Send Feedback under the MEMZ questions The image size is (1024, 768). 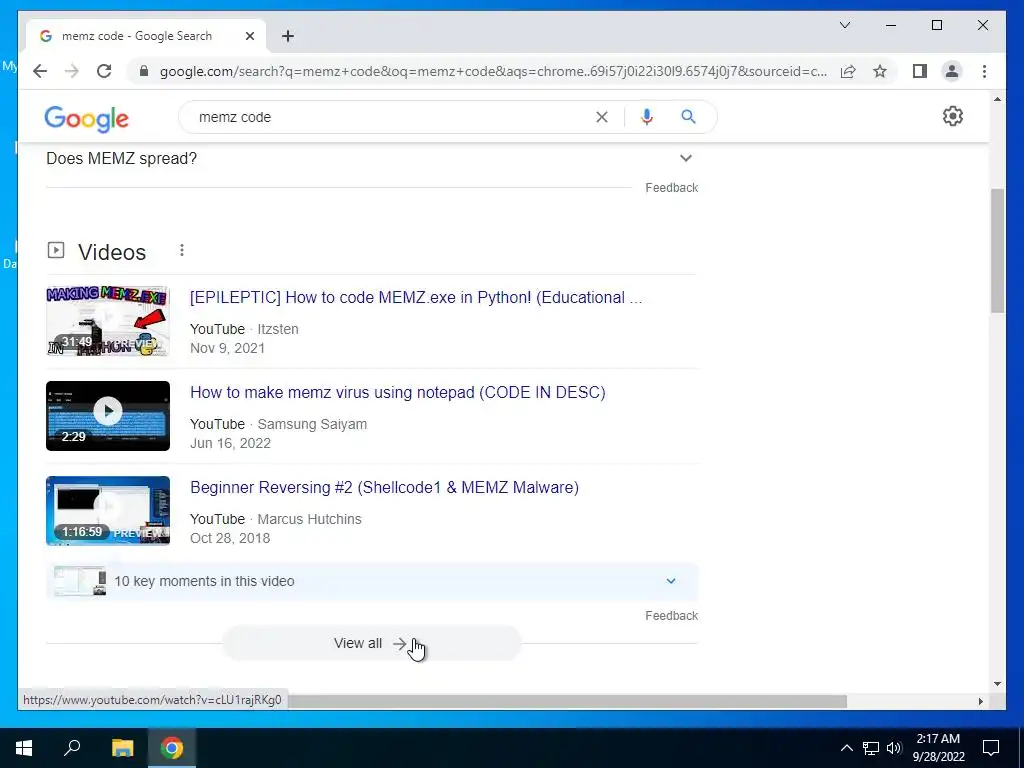pos(671,188)
